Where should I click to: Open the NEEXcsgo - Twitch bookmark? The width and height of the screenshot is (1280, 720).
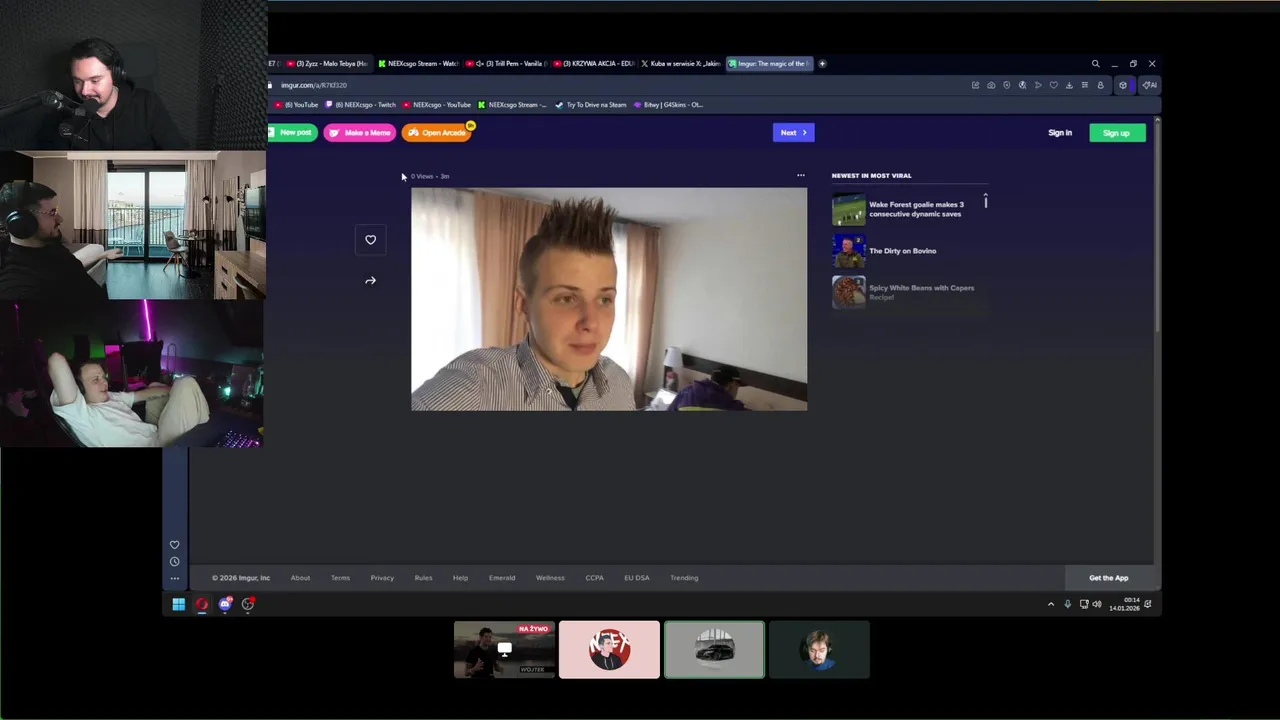coord(360,105)
